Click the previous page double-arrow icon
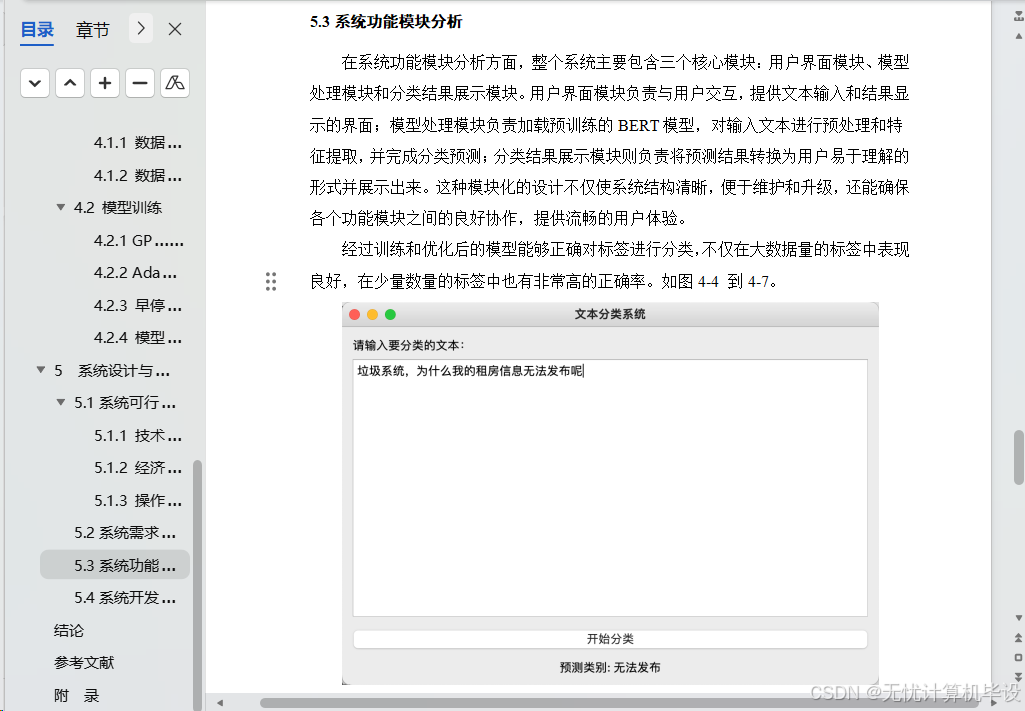The image size is (1025, 711). pyautogui.click(x=1018, y=637)
